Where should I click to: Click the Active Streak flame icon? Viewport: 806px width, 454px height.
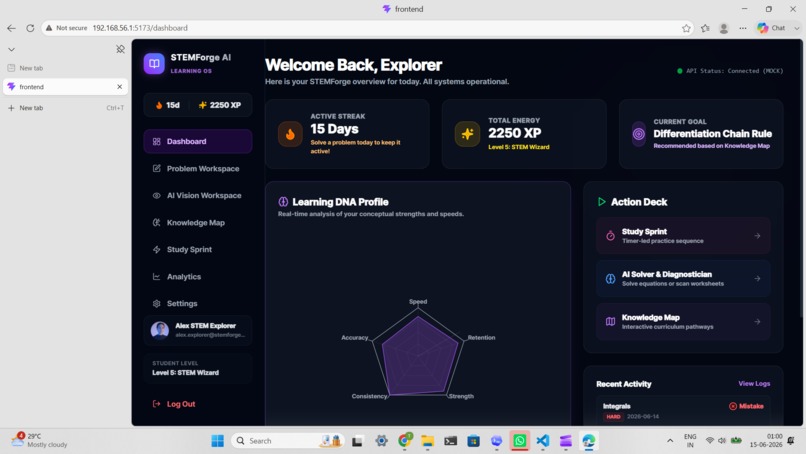coord(290,134)
